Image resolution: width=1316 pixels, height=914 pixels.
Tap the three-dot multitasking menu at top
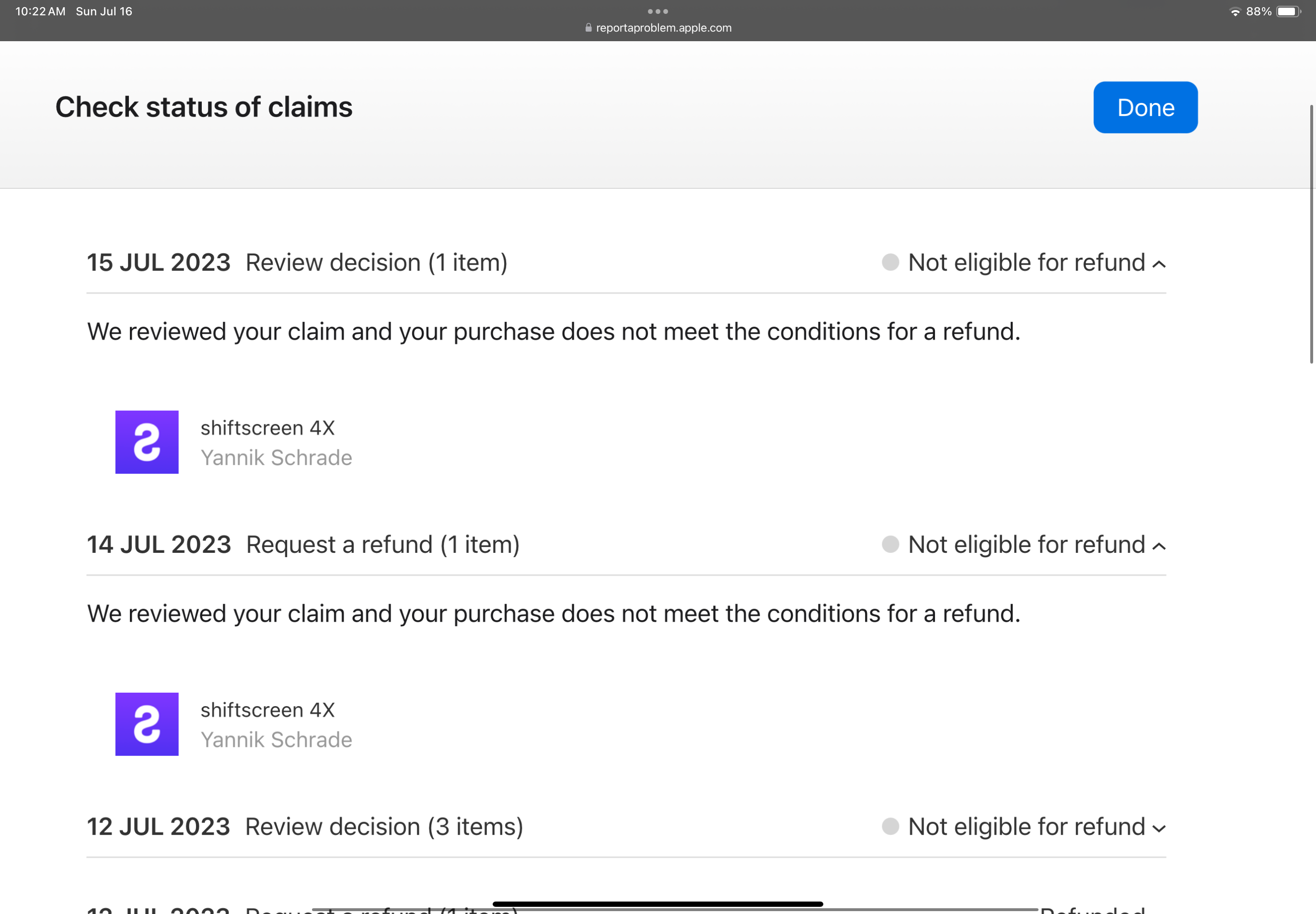(x=658, y=11)
